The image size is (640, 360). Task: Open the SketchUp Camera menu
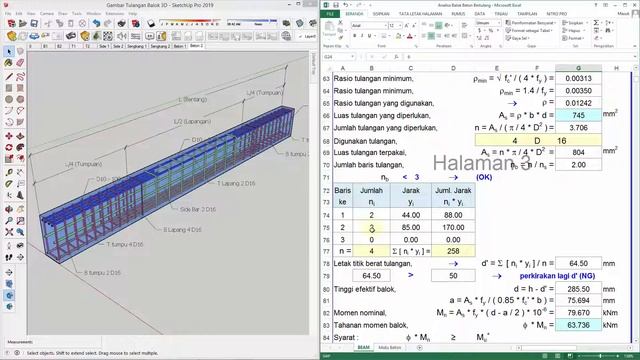(46, 13)
